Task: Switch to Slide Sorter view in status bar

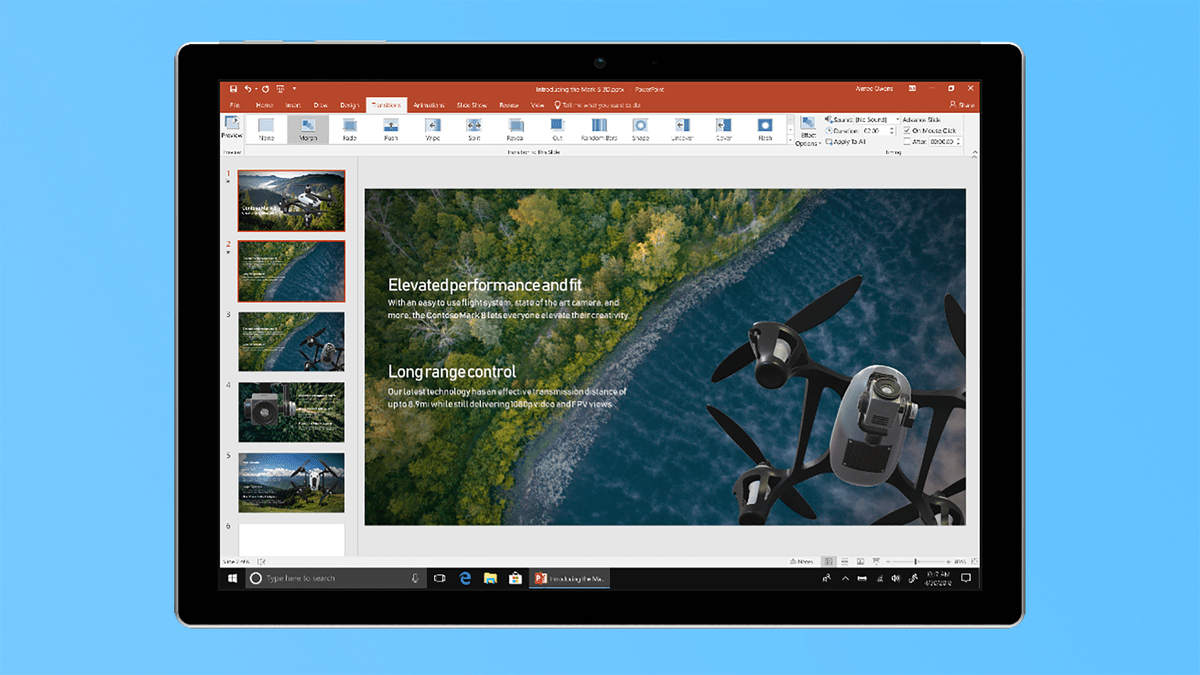Action: pyautogui.click(x=845, y=561)
